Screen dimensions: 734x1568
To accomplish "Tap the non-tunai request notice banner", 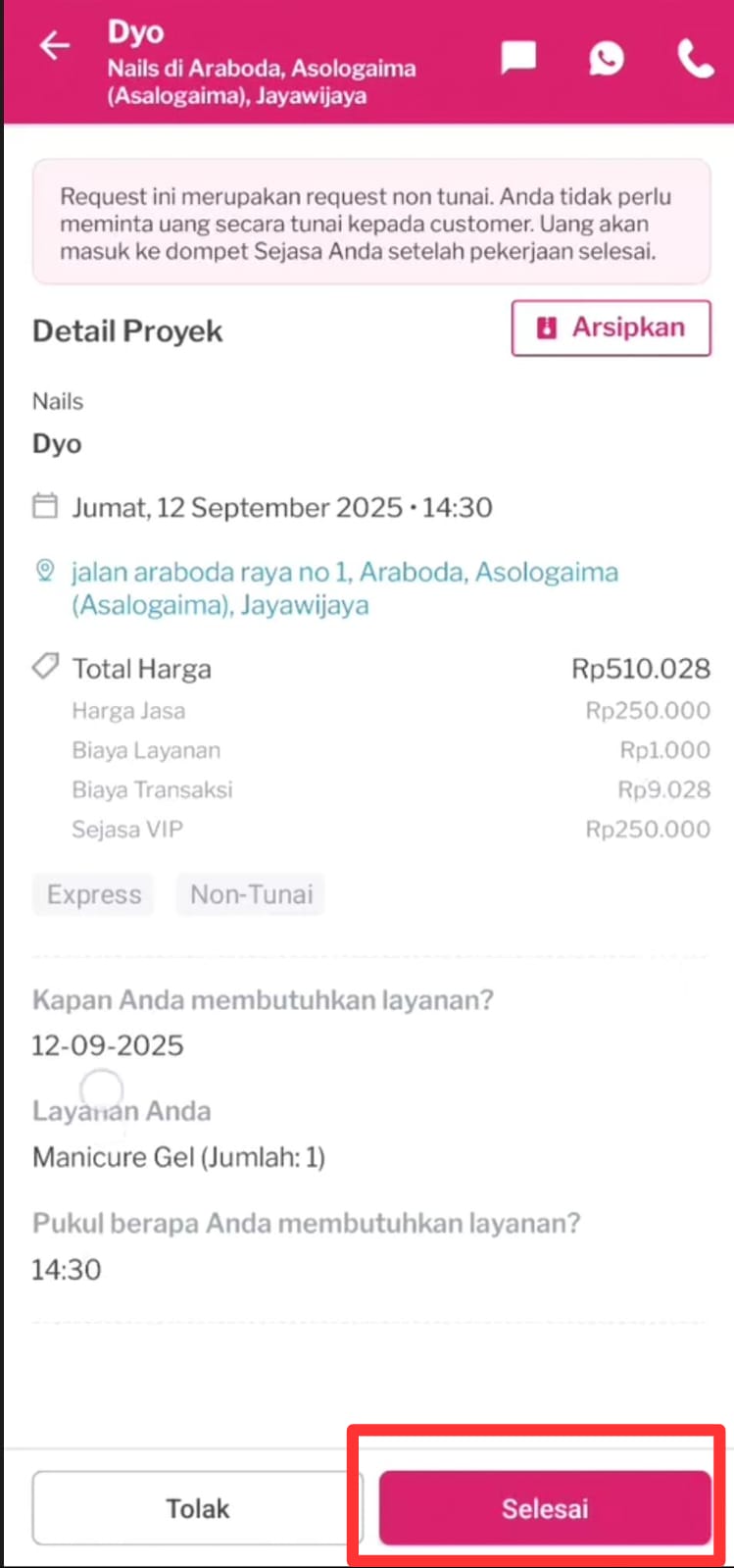I will pyautogui.click(x=371, y=223).
